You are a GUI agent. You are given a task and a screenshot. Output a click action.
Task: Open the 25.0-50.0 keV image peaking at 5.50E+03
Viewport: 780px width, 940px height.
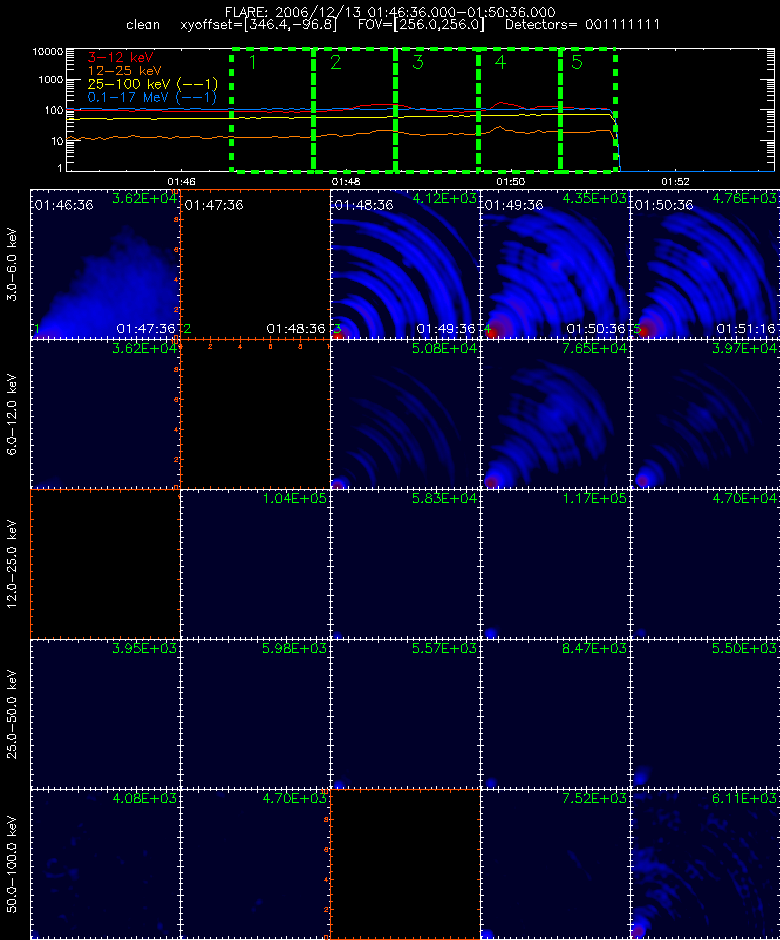[x=705, y=714]
